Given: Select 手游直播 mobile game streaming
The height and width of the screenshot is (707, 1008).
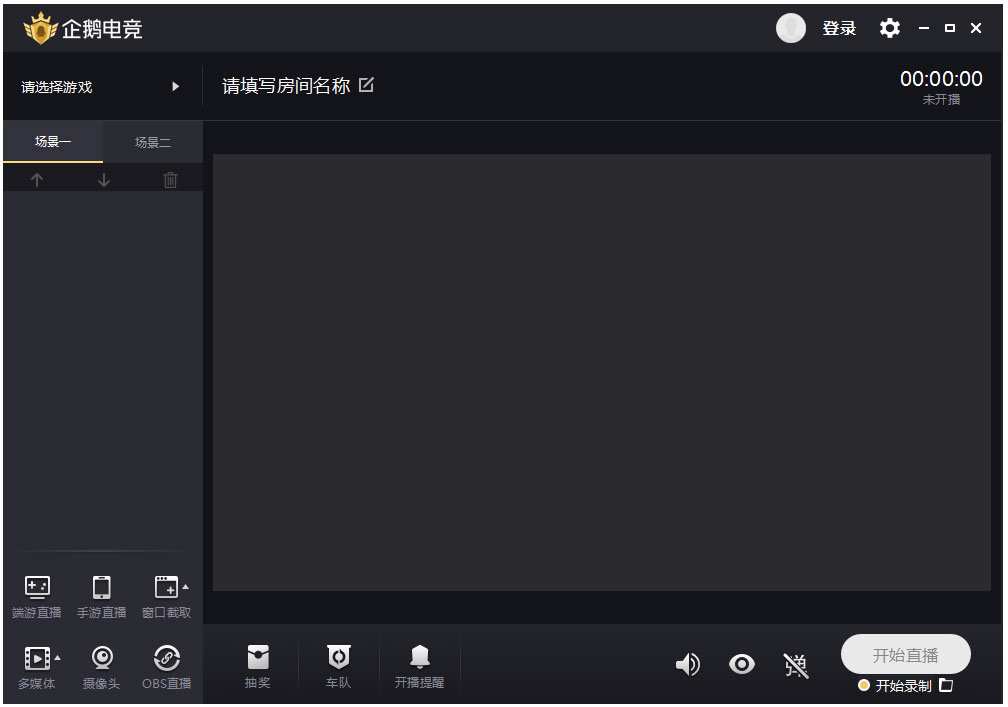Looking at the screenshot, I should click(x=102, y=597).
